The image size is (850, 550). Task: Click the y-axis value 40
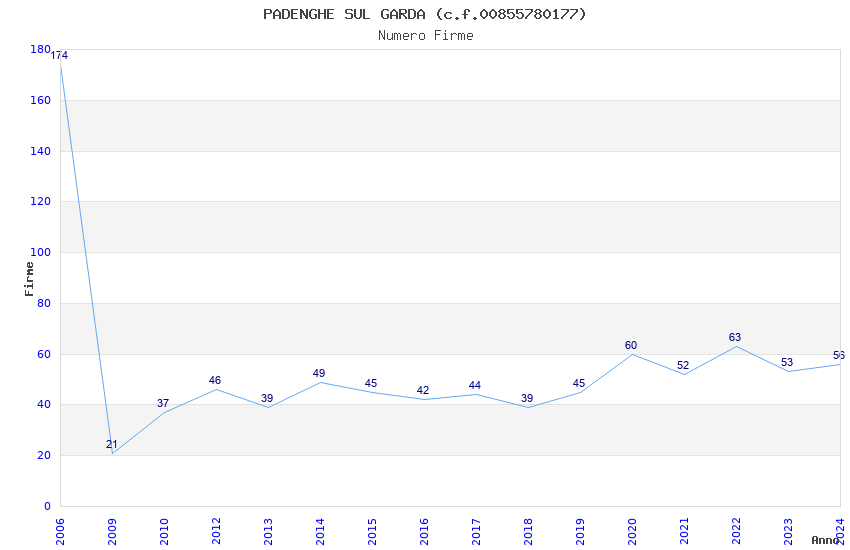[x=44, y=404]
